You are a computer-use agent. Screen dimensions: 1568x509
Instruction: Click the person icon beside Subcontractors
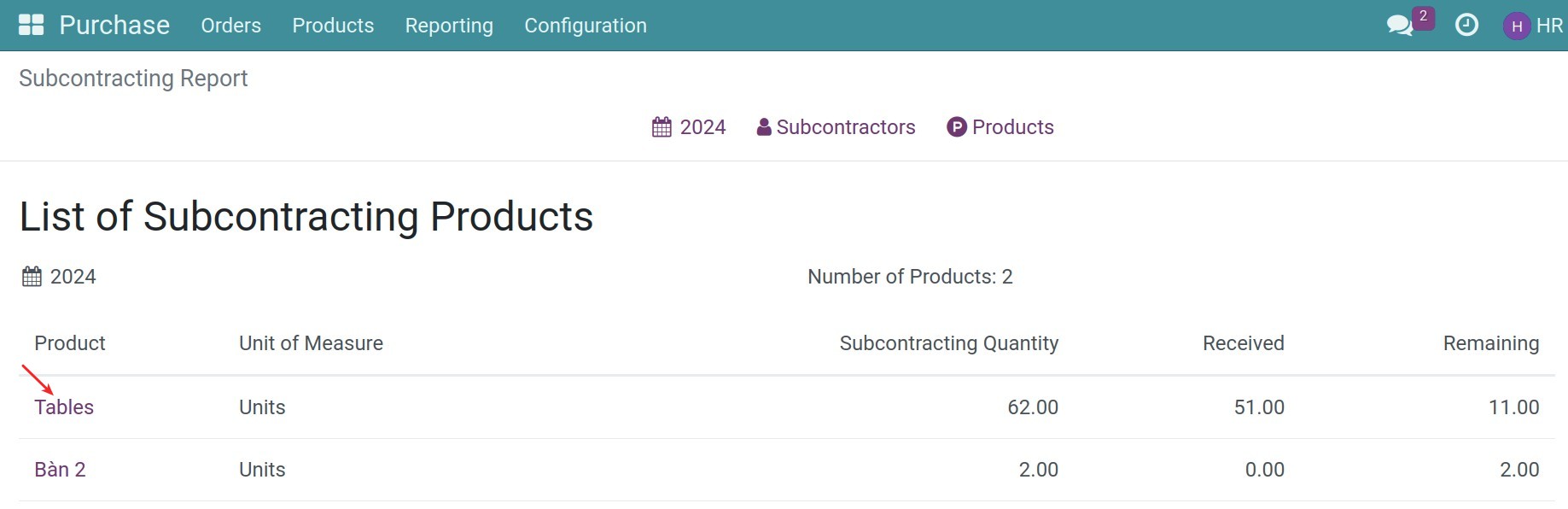point(764,127)
